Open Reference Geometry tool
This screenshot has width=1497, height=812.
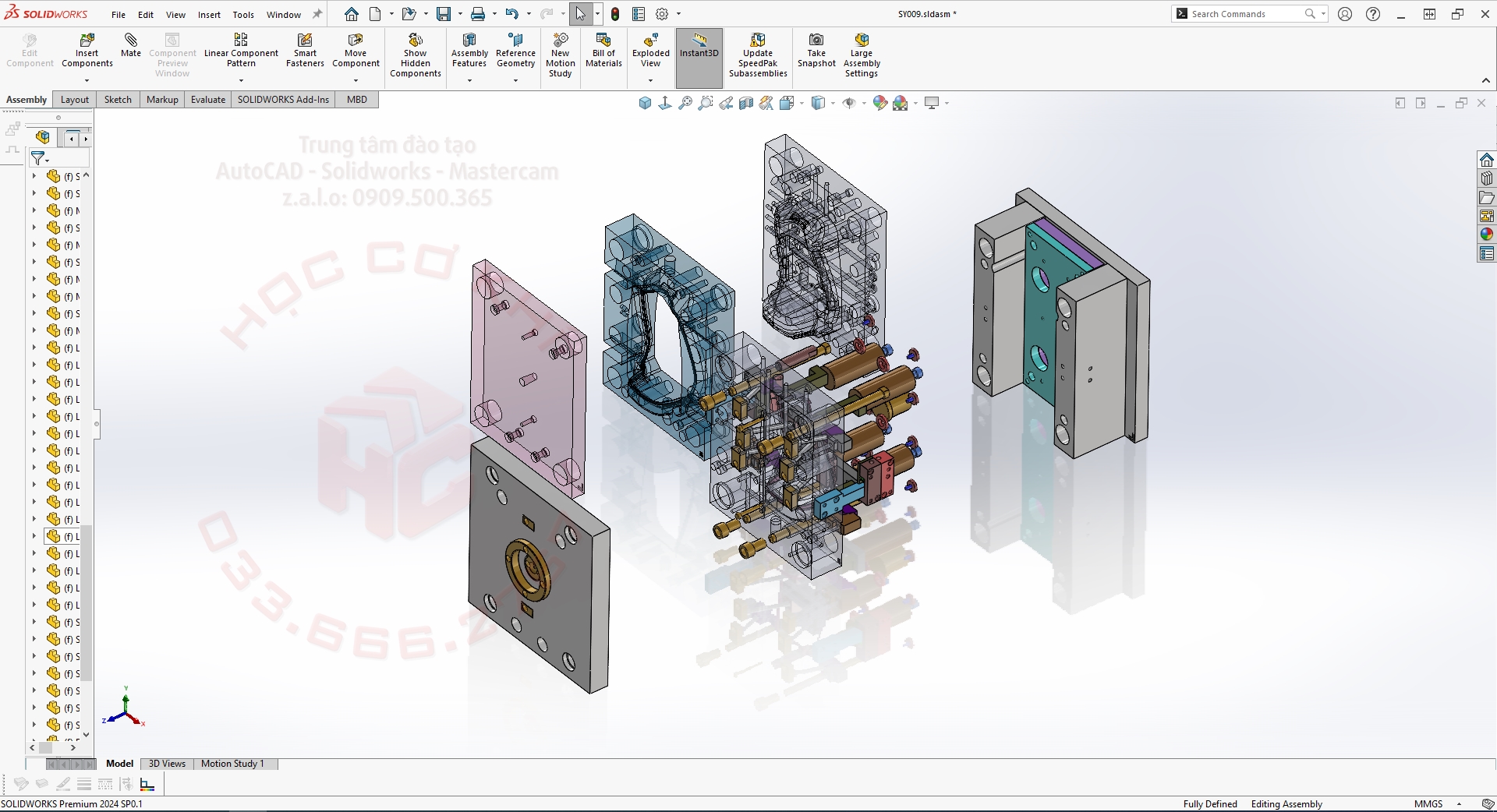coord(515,51)
